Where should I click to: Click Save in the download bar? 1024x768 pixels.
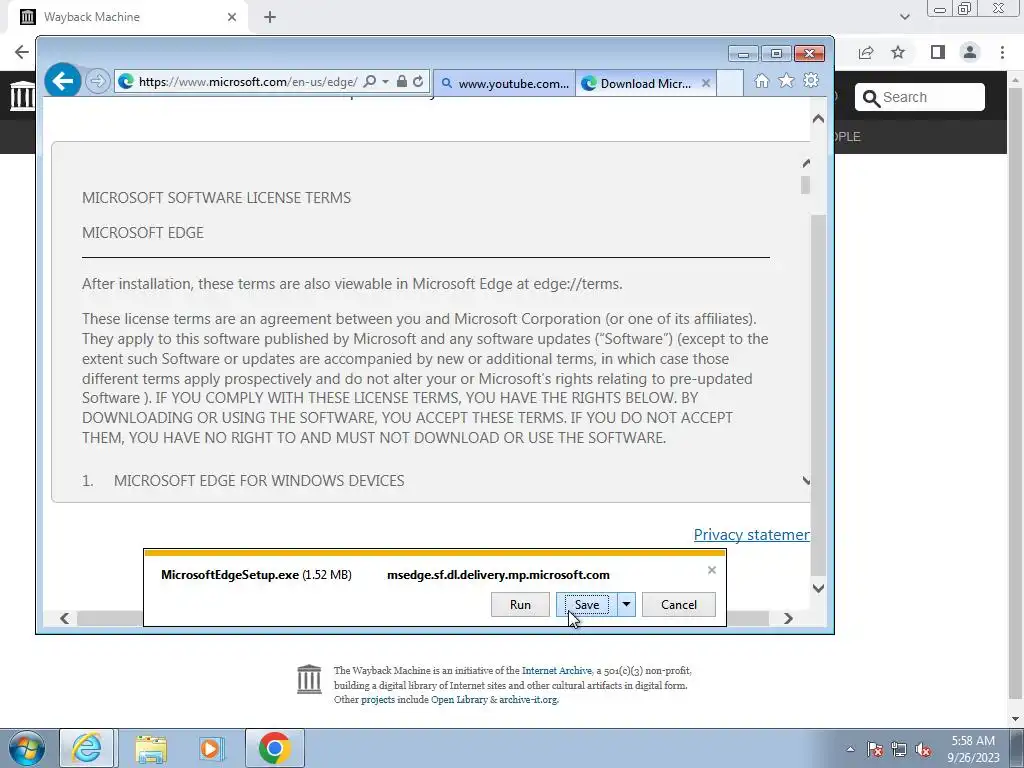click(586, 605)
